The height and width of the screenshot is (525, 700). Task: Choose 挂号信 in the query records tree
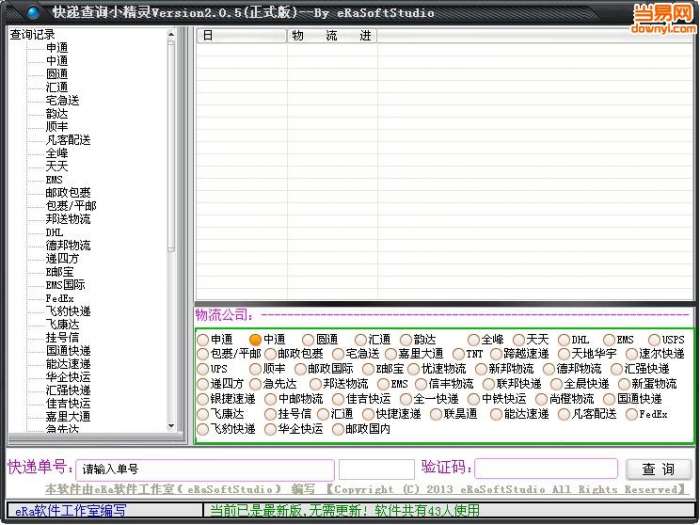tap(62, 338)
